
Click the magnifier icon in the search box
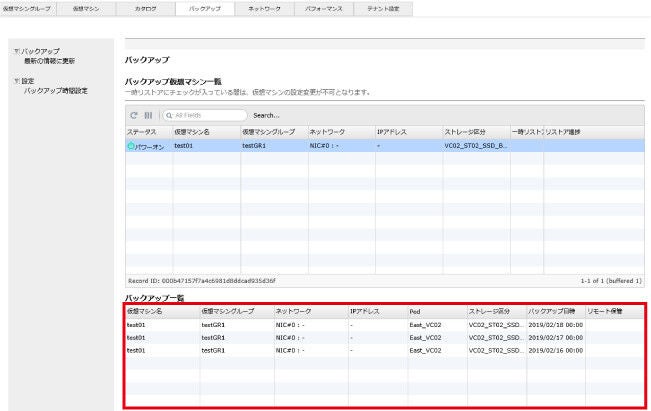168,115
